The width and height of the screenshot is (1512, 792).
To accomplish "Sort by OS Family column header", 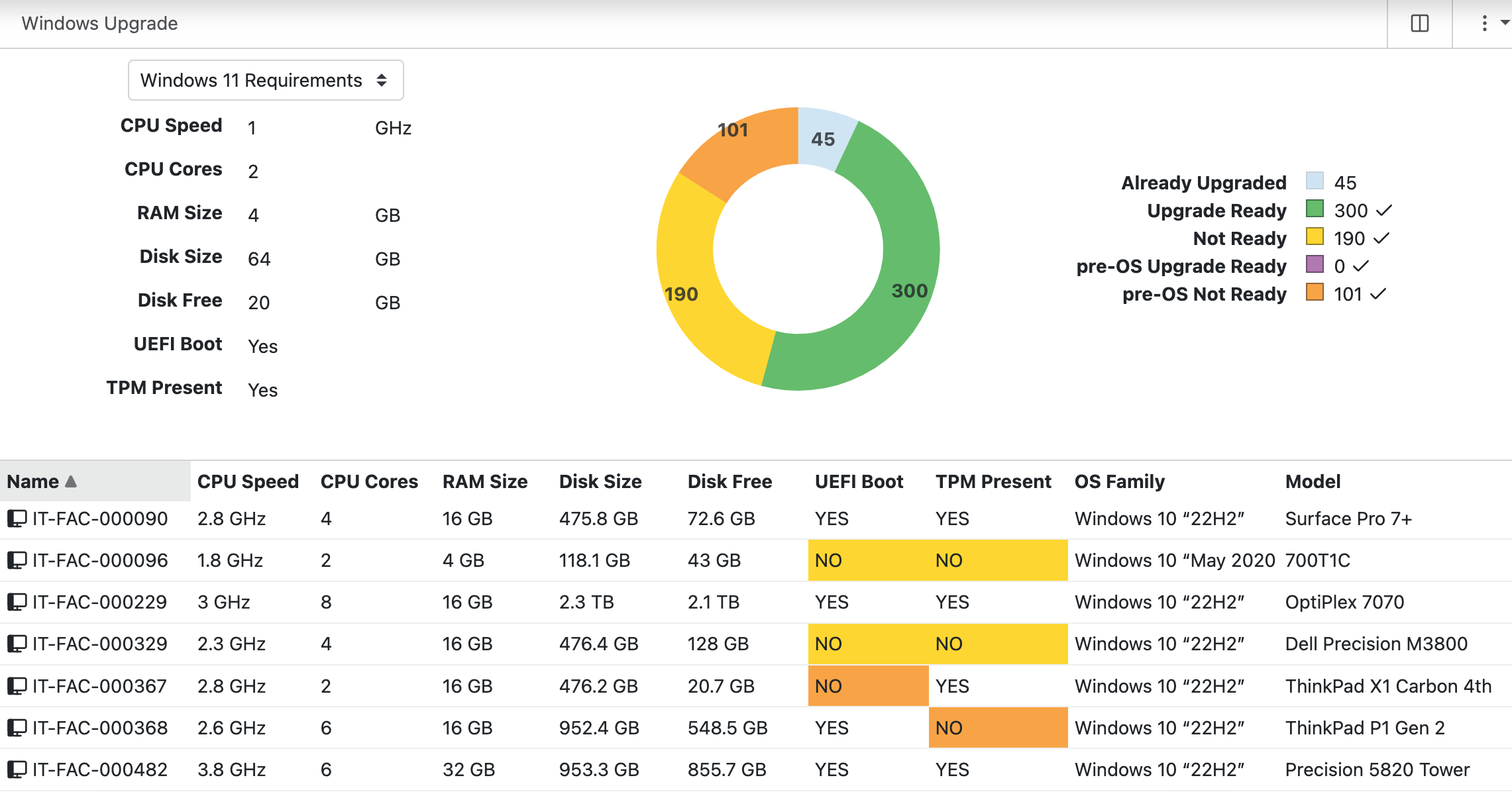I will 1119,481.
